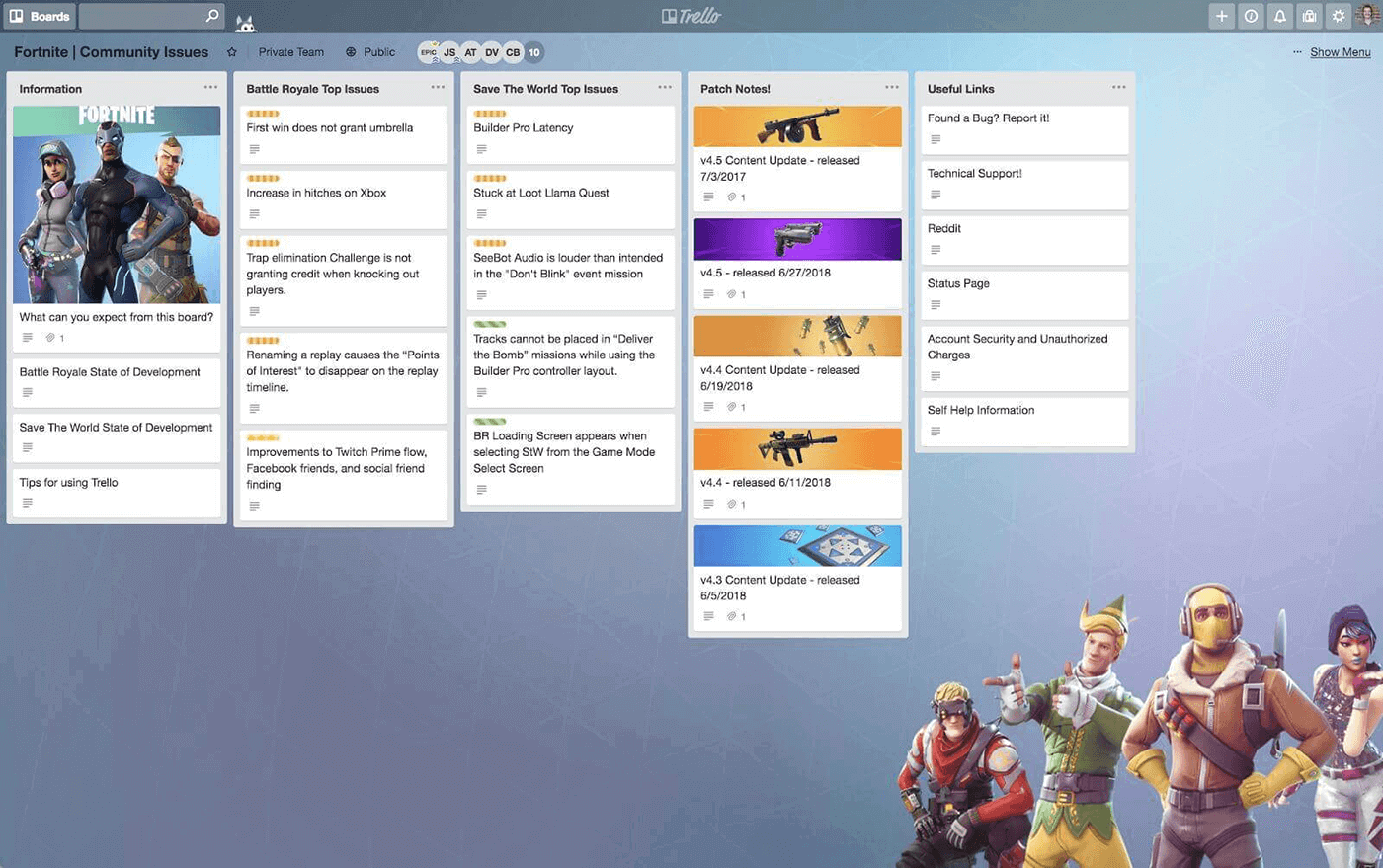Click description icon on Reddit card
Screen dimensions: 1383x868
click(936, 250)
